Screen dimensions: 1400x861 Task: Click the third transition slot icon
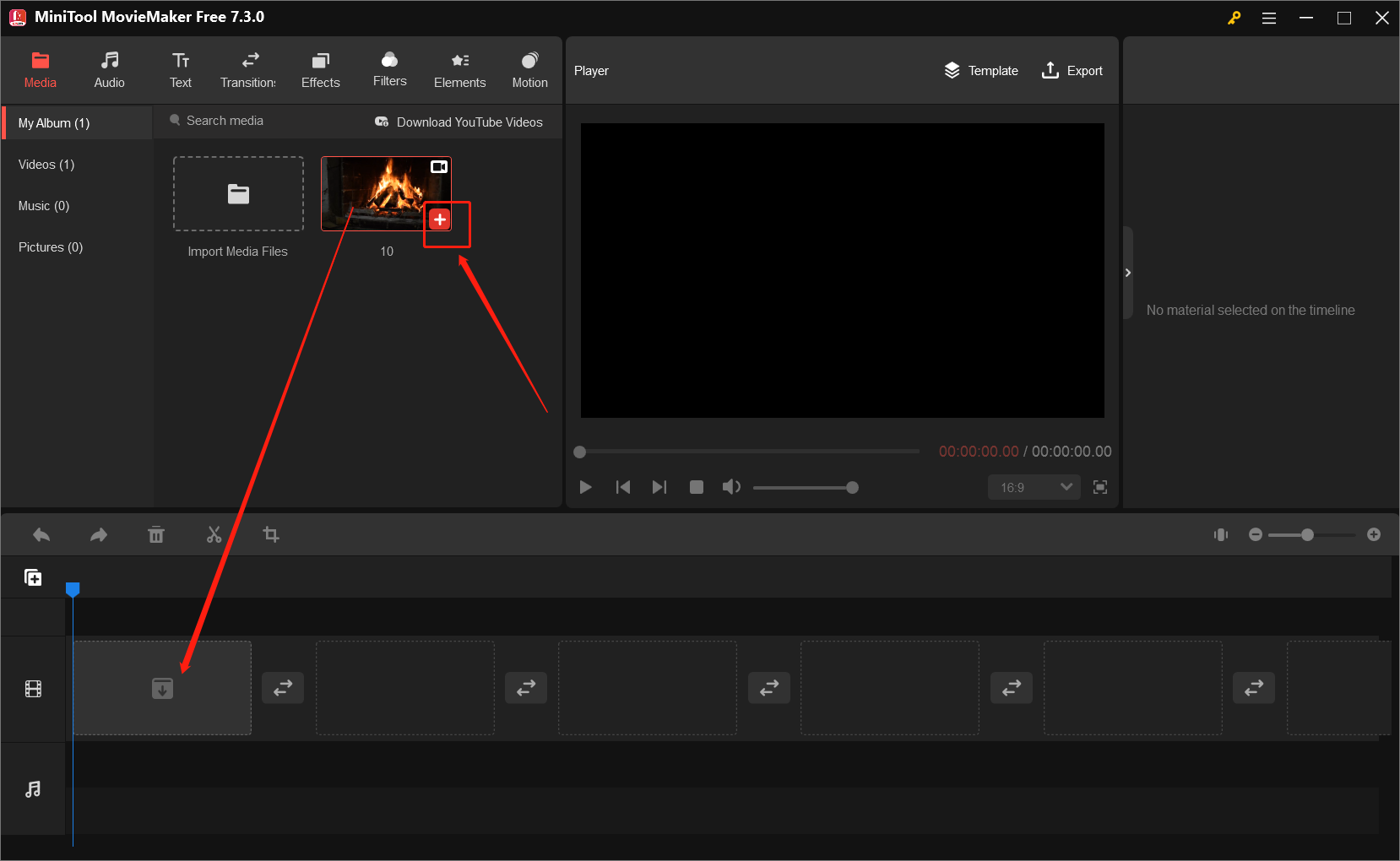tap(769, 688)
